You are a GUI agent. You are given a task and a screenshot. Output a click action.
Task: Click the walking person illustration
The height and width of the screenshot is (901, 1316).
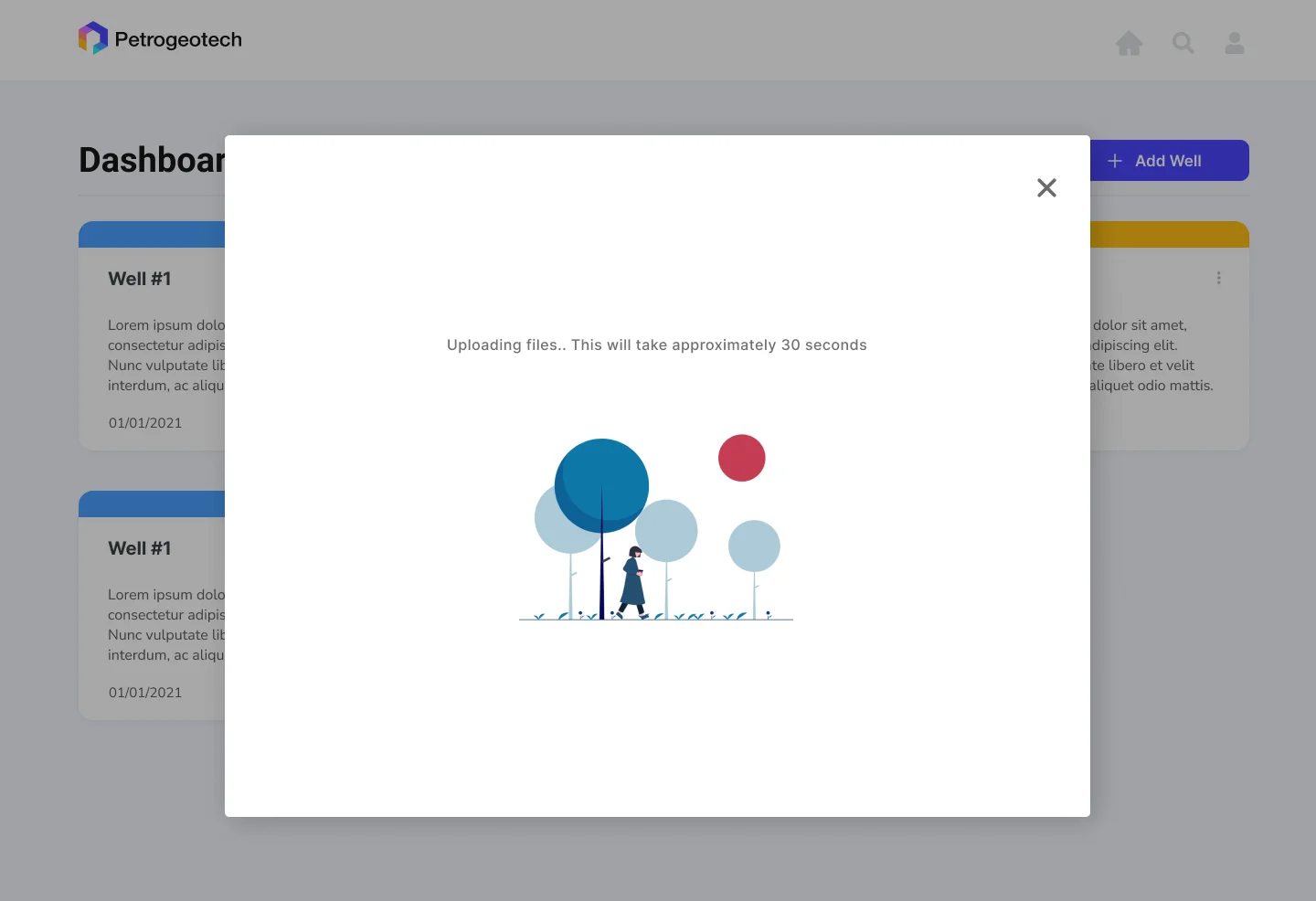pyautogui.click(x=632, y=583)
